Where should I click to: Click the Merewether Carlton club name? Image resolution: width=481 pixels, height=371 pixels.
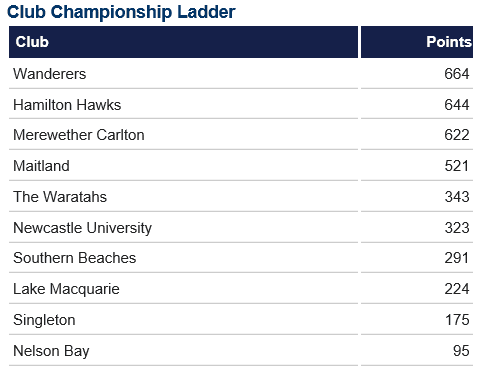point(79,135)
